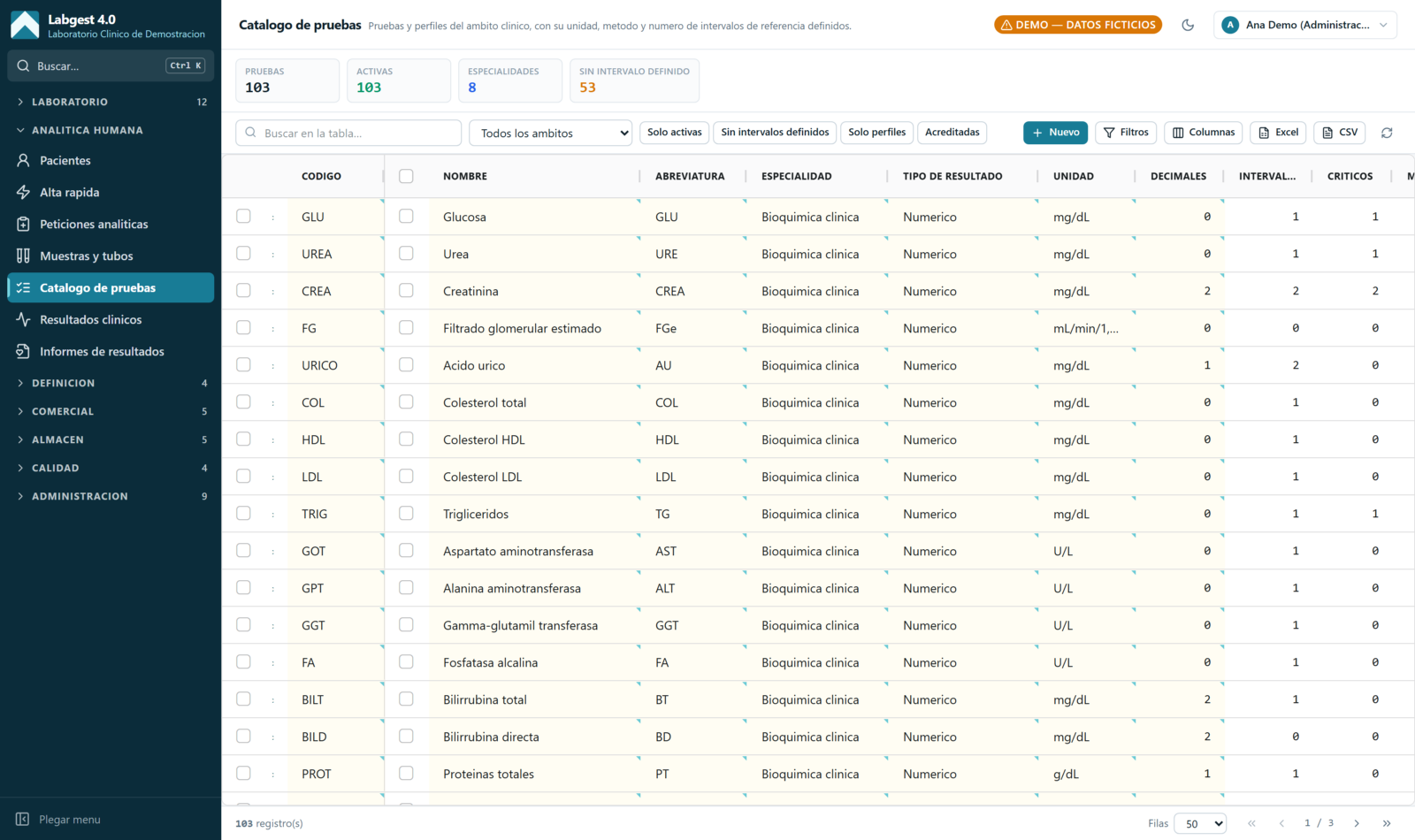Click the Buscar en la tabla field
Viewport: 1415px width, 840px height.
point(348,133)
